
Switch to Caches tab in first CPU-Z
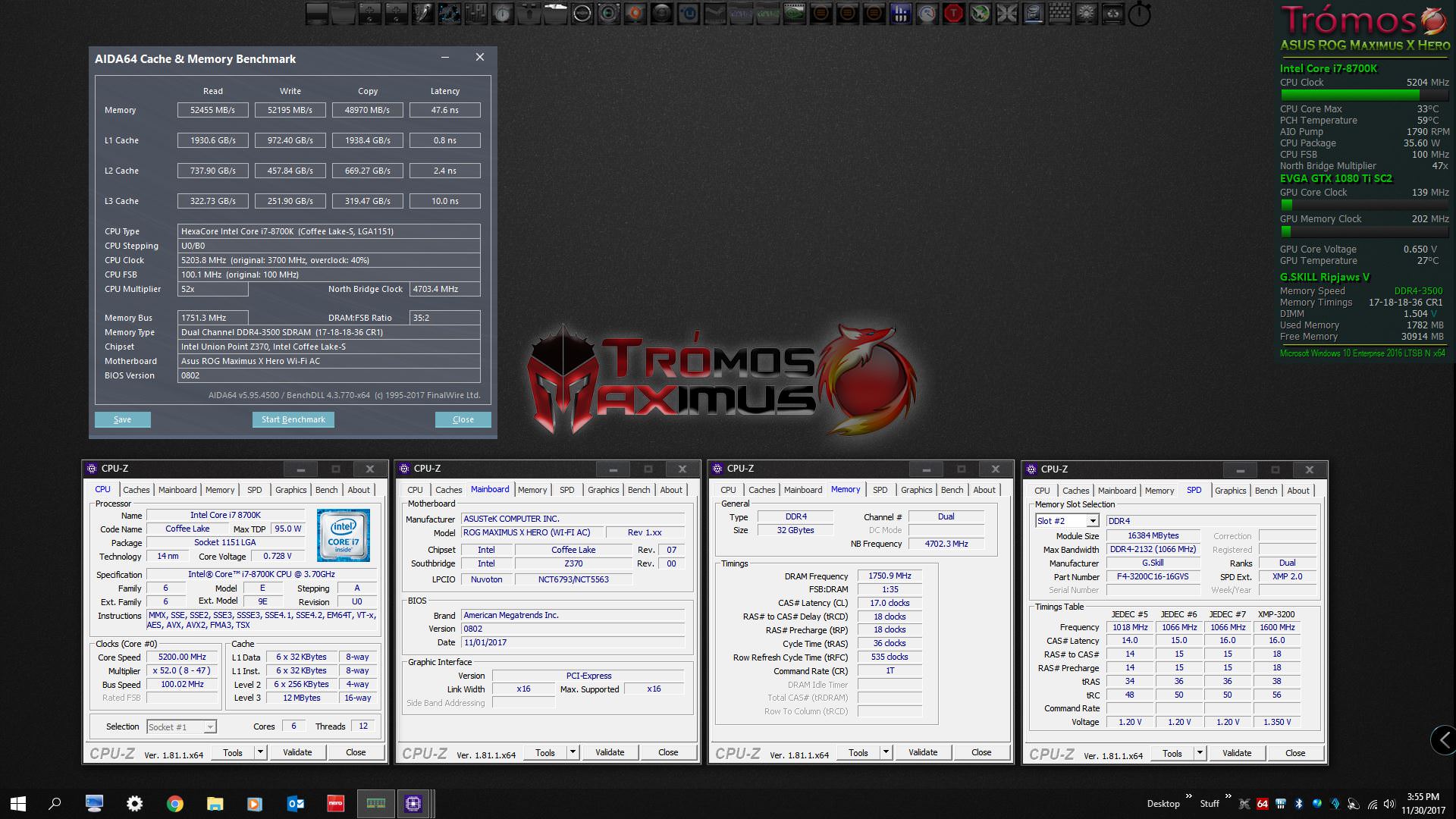pyautogui.click(x=136, y=490)
